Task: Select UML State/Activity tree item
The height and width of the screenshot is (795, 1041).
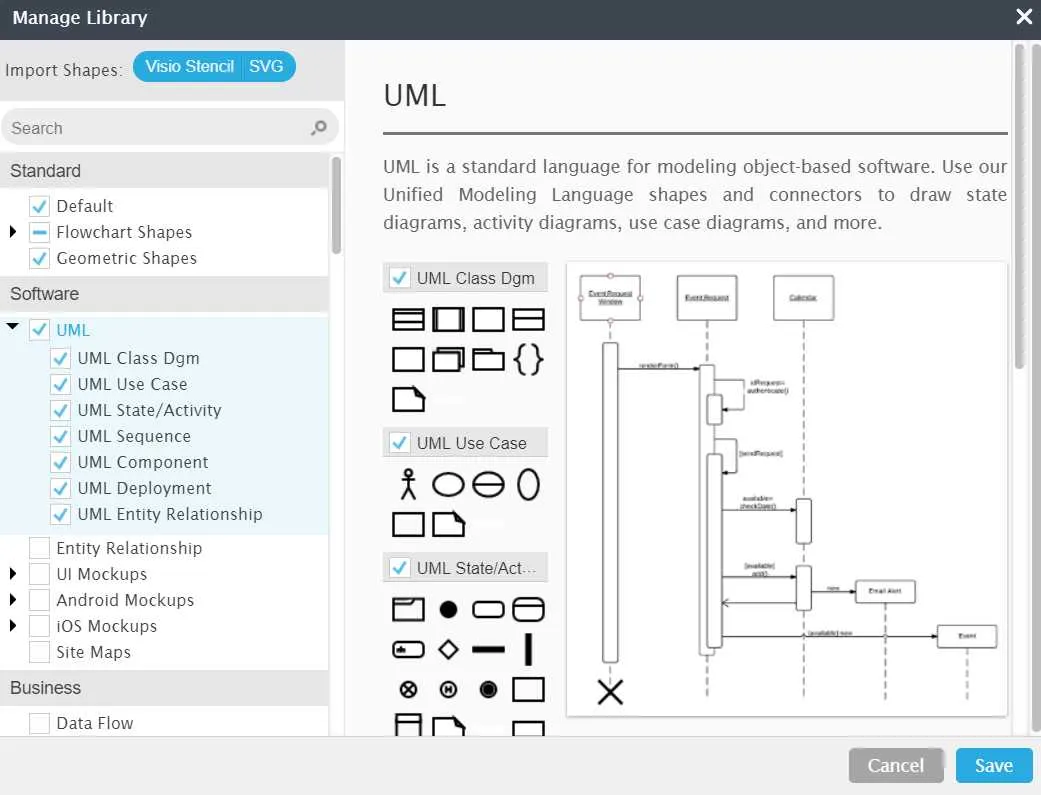Action: pos(149,410)
